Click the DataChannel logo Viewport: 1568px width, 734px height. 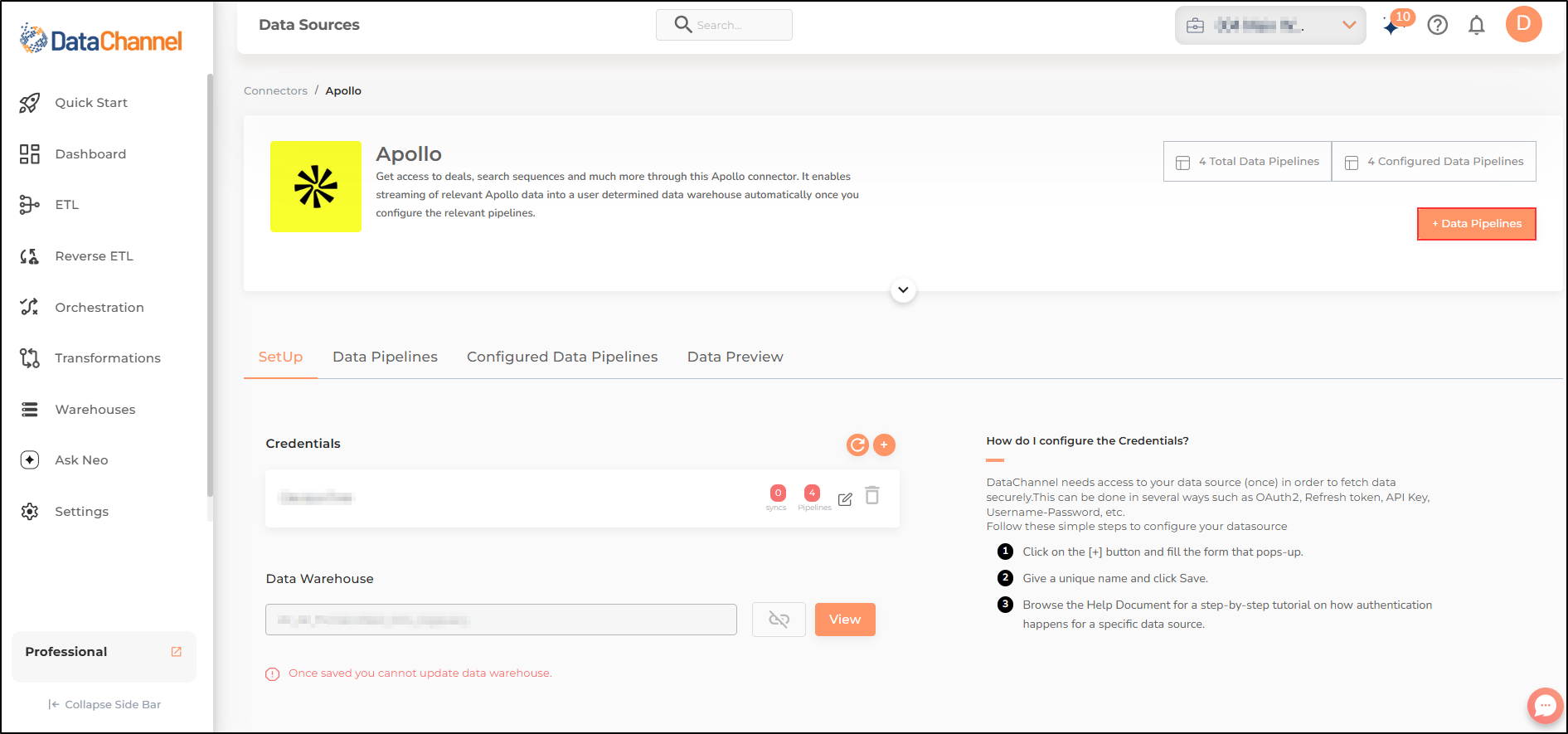100,39
